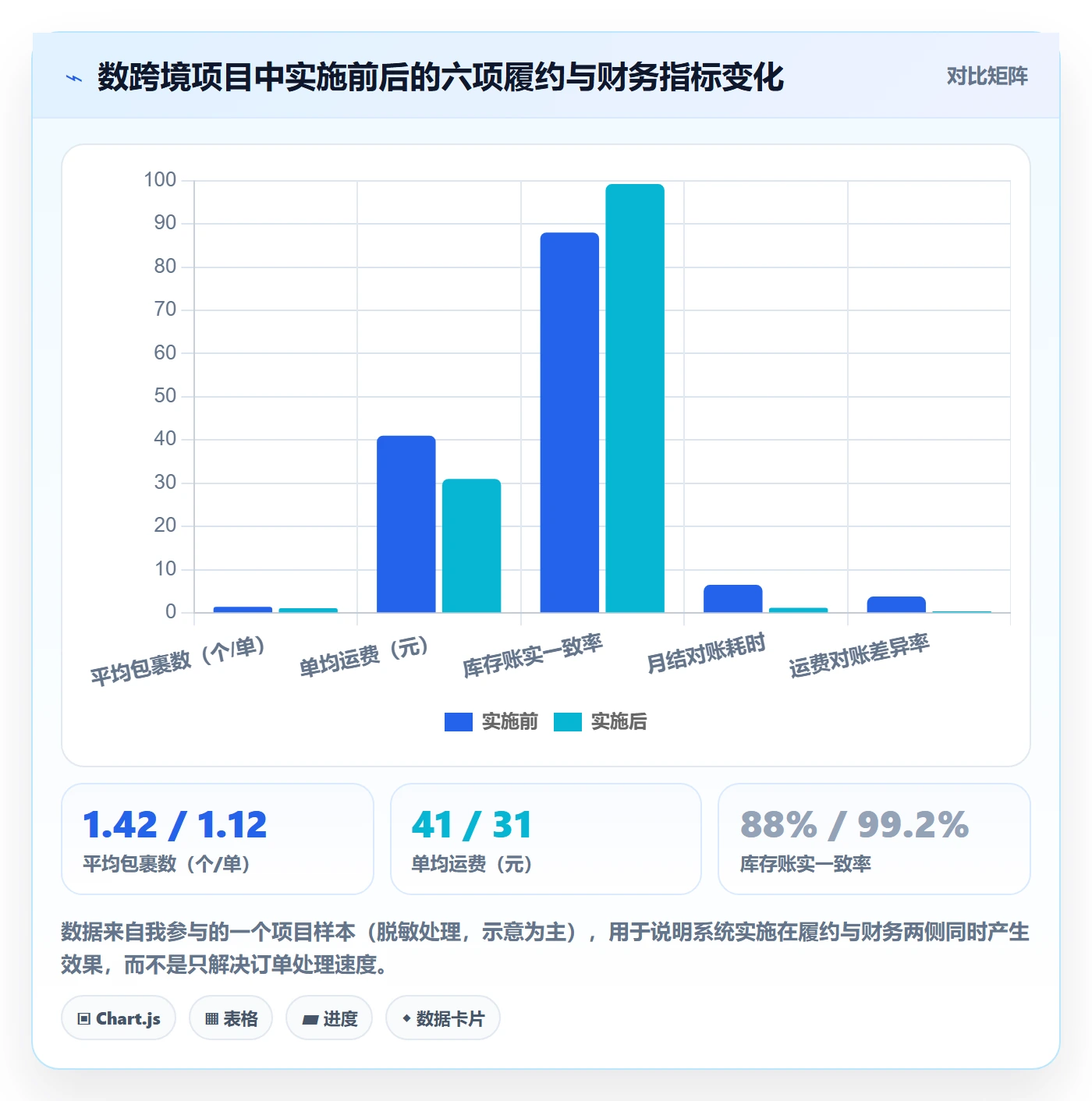Click the 实施后 legend text
This screenshot has height=1101, width=1092.
pyautogui.click(x=619, y=722)
